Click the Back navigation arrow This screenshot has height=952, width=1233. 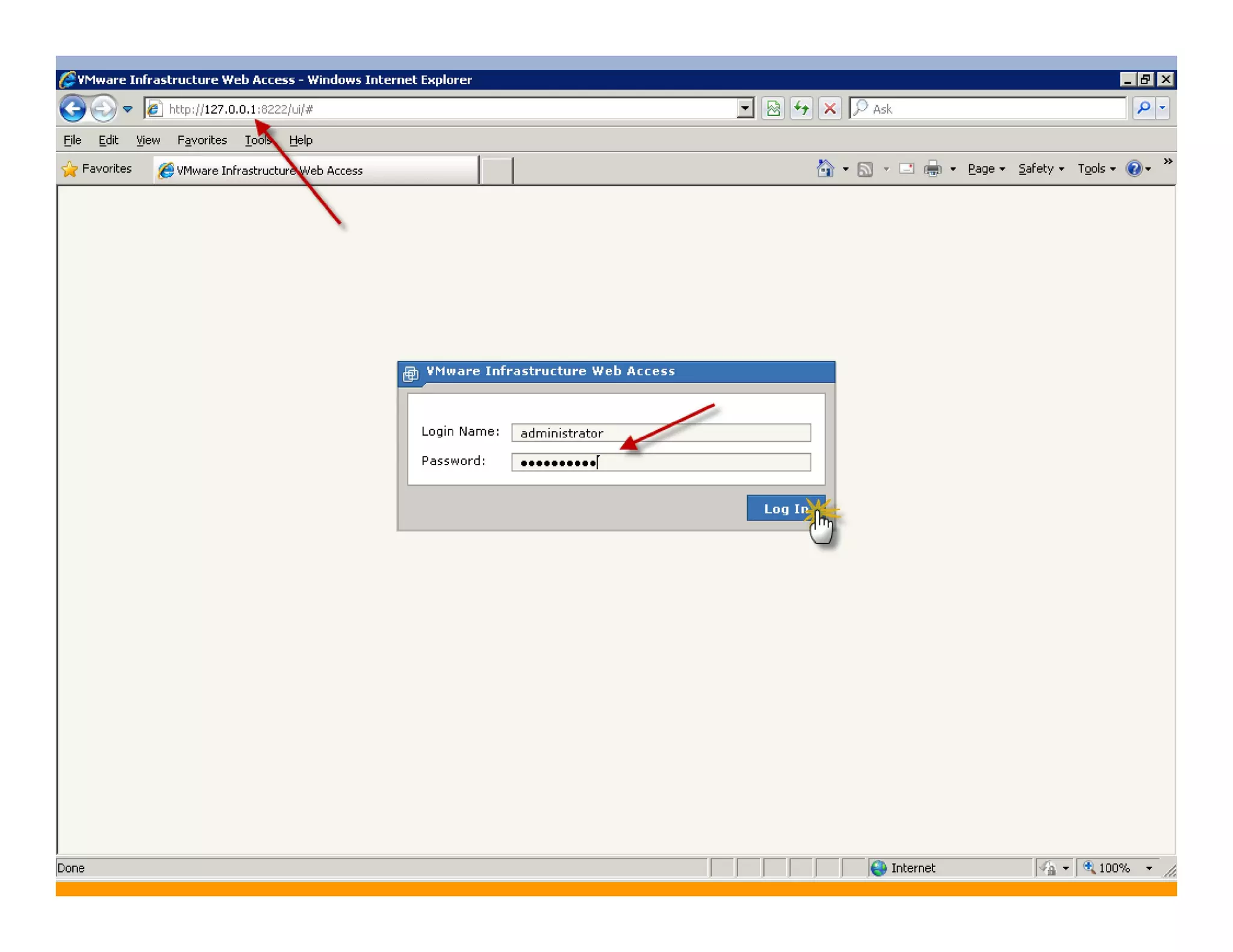tap(73, 109)
